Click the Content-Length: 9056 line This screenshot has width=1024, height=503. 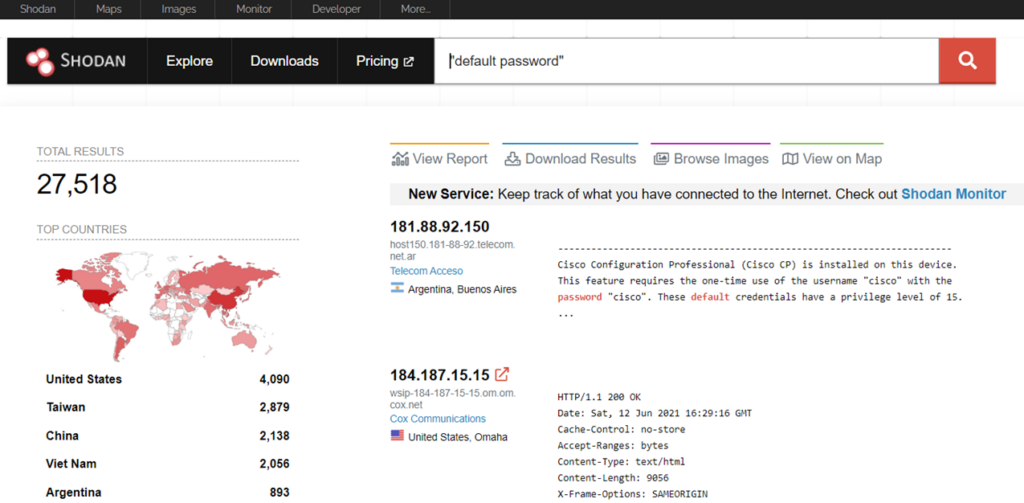(611, 478)
